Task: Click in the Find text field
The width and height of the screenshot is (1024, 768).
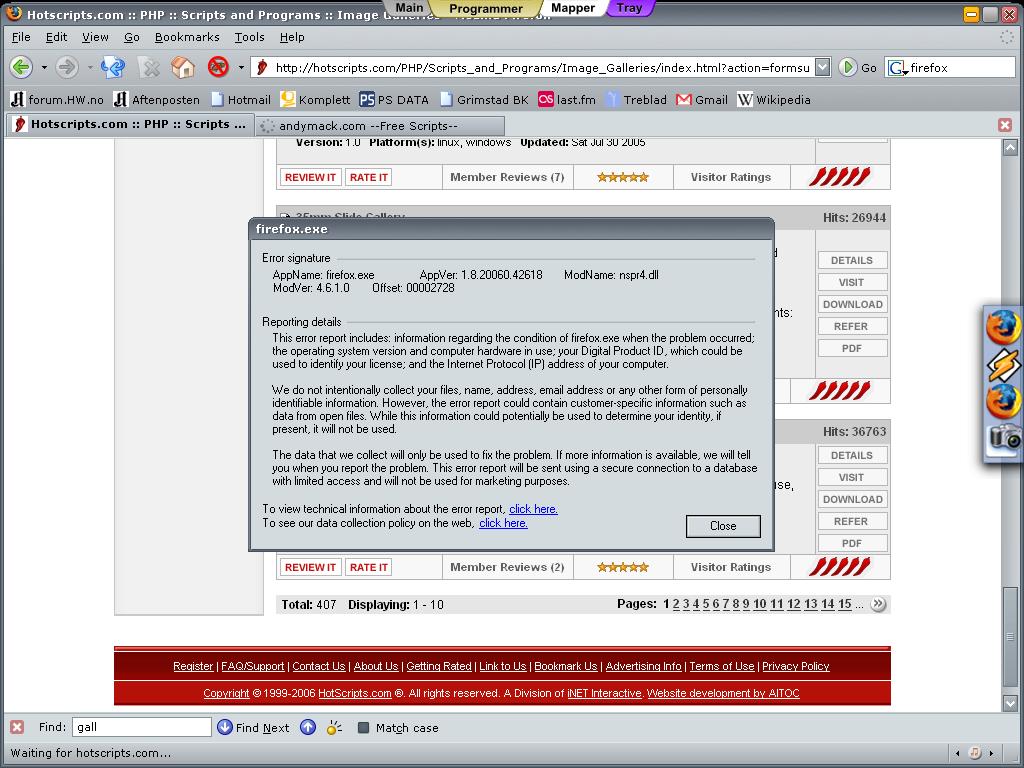Action: click(x=142, y=727)
